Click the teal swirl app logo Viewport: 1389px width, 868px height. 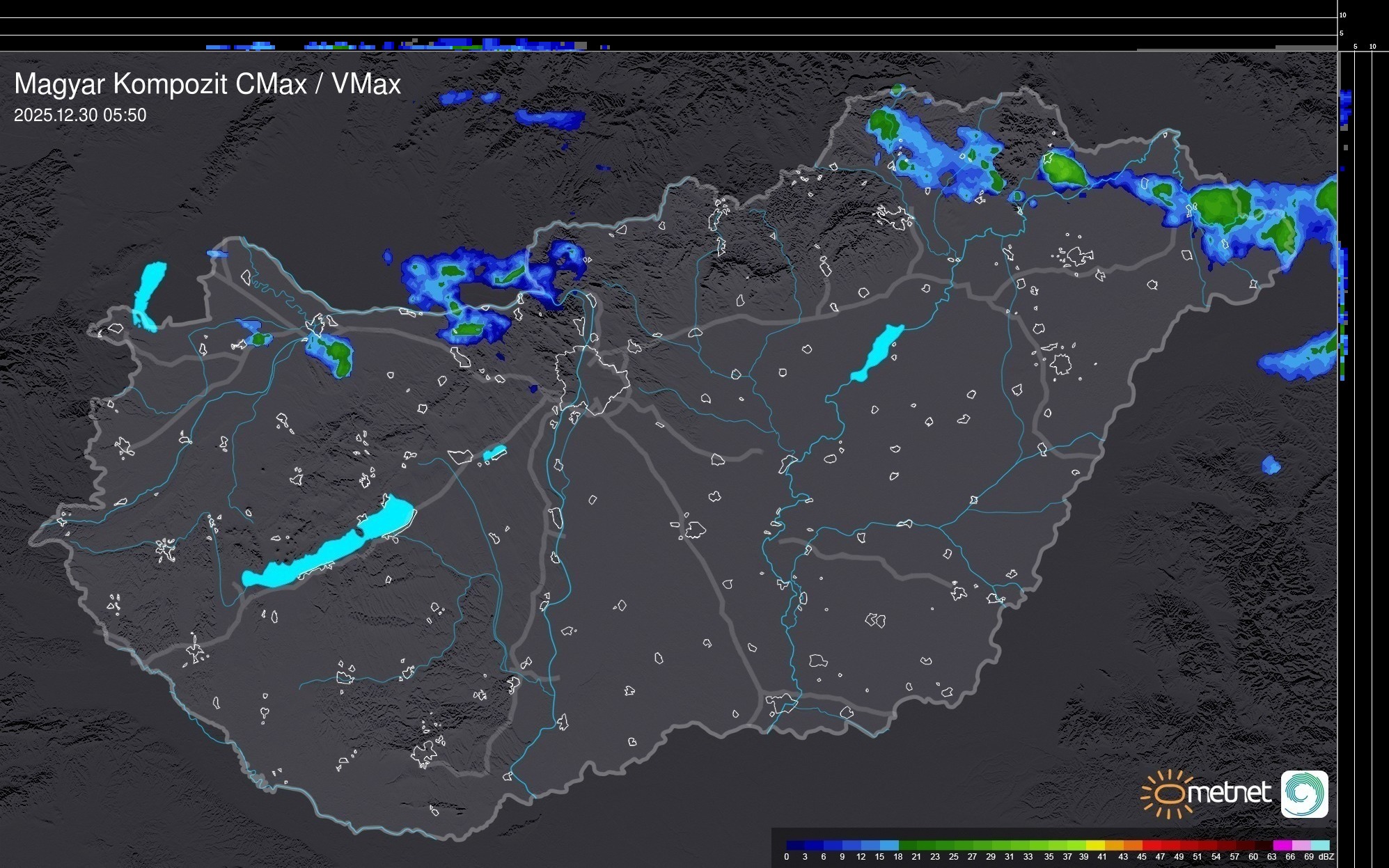tap(1304, 794)
